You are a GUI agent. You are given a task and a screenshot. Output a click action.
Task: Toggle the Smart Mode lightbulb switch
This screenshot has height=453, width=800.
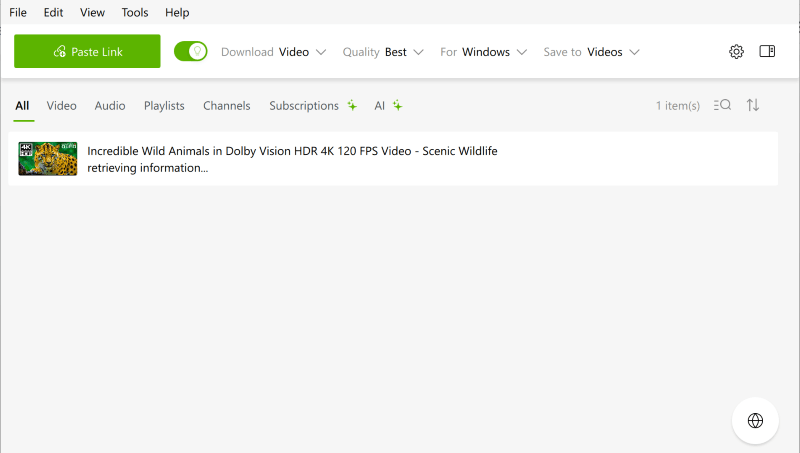(190, 51)
